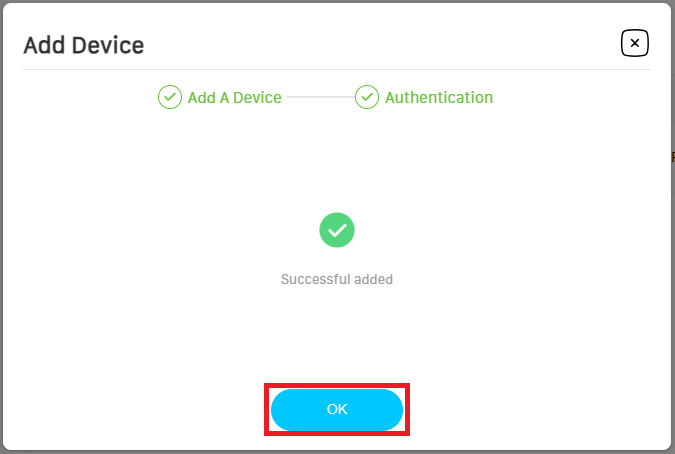Select the Add A Device step label

tap(234, 98)
